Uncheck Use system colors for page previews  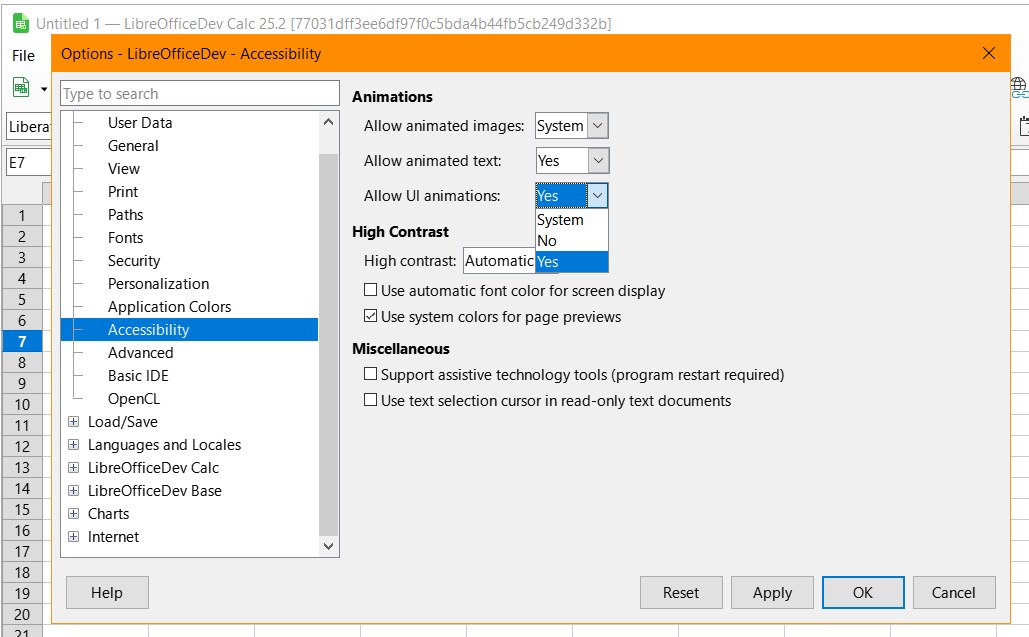(371, 316)
